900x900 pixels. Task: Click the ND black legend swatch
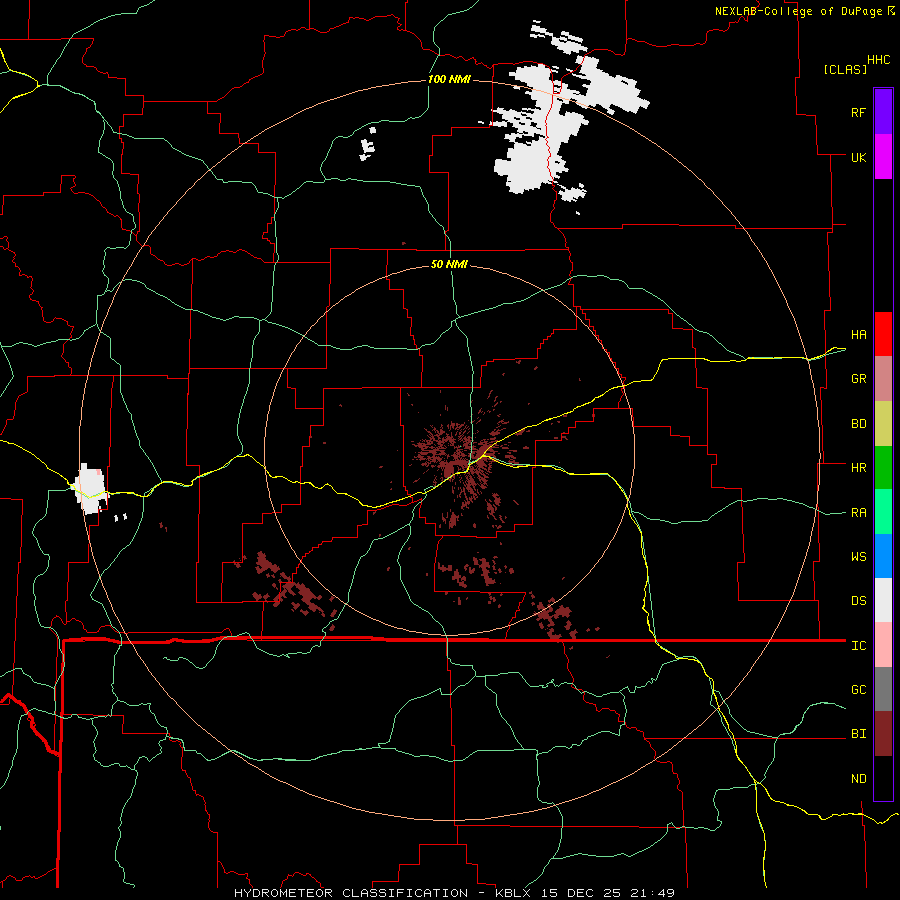coord(883,778)
